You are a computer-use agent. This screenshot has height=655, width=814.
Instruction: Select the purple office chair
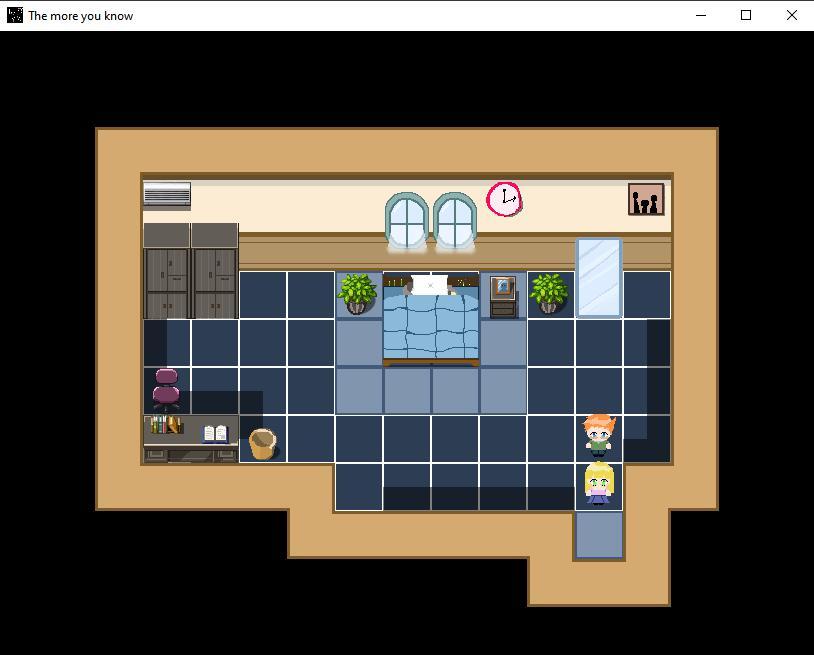pyautogui.click(x=166, y=389)
